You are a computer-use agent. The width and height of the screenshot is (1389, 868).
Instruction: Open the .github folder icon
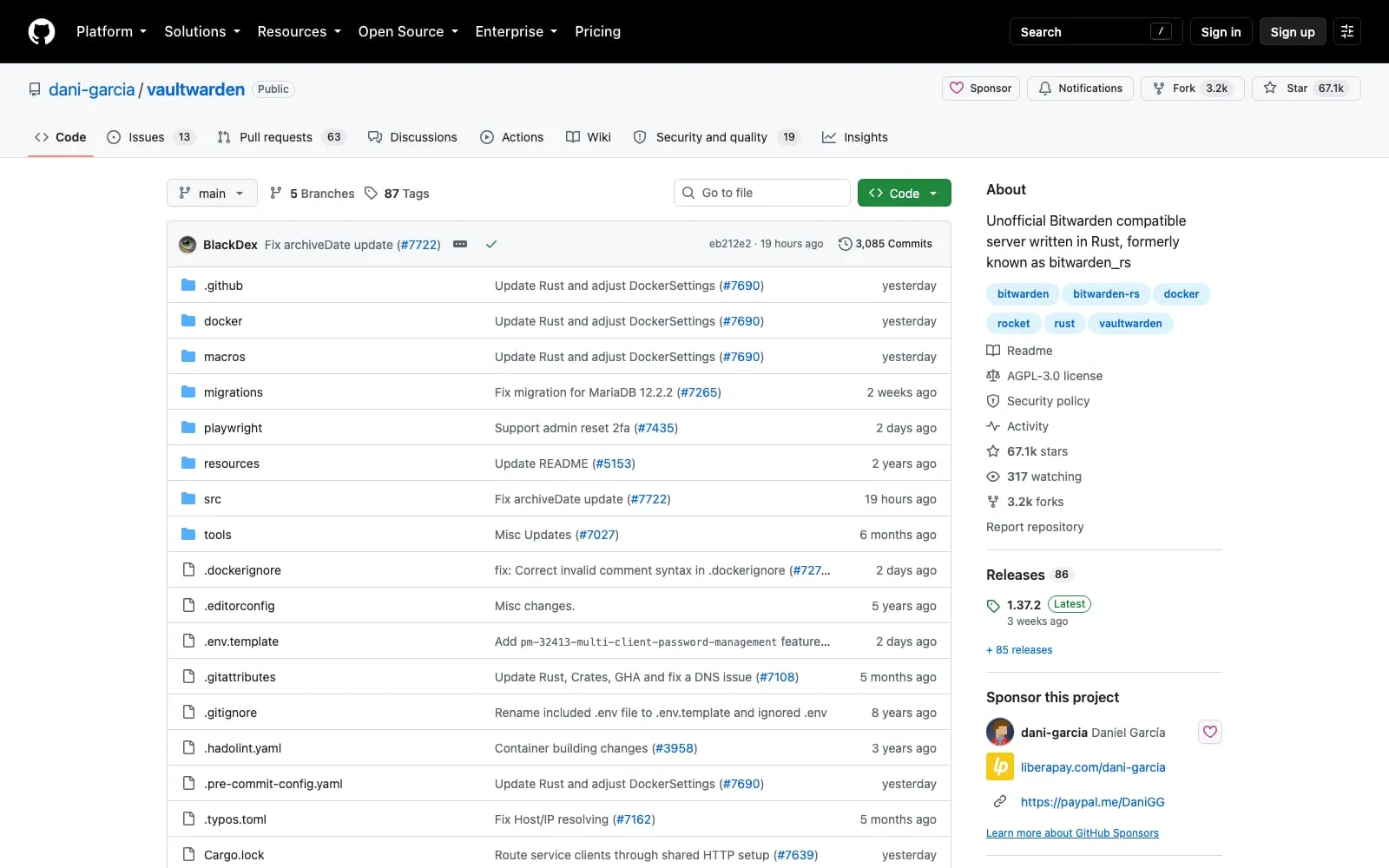point(188,285)
